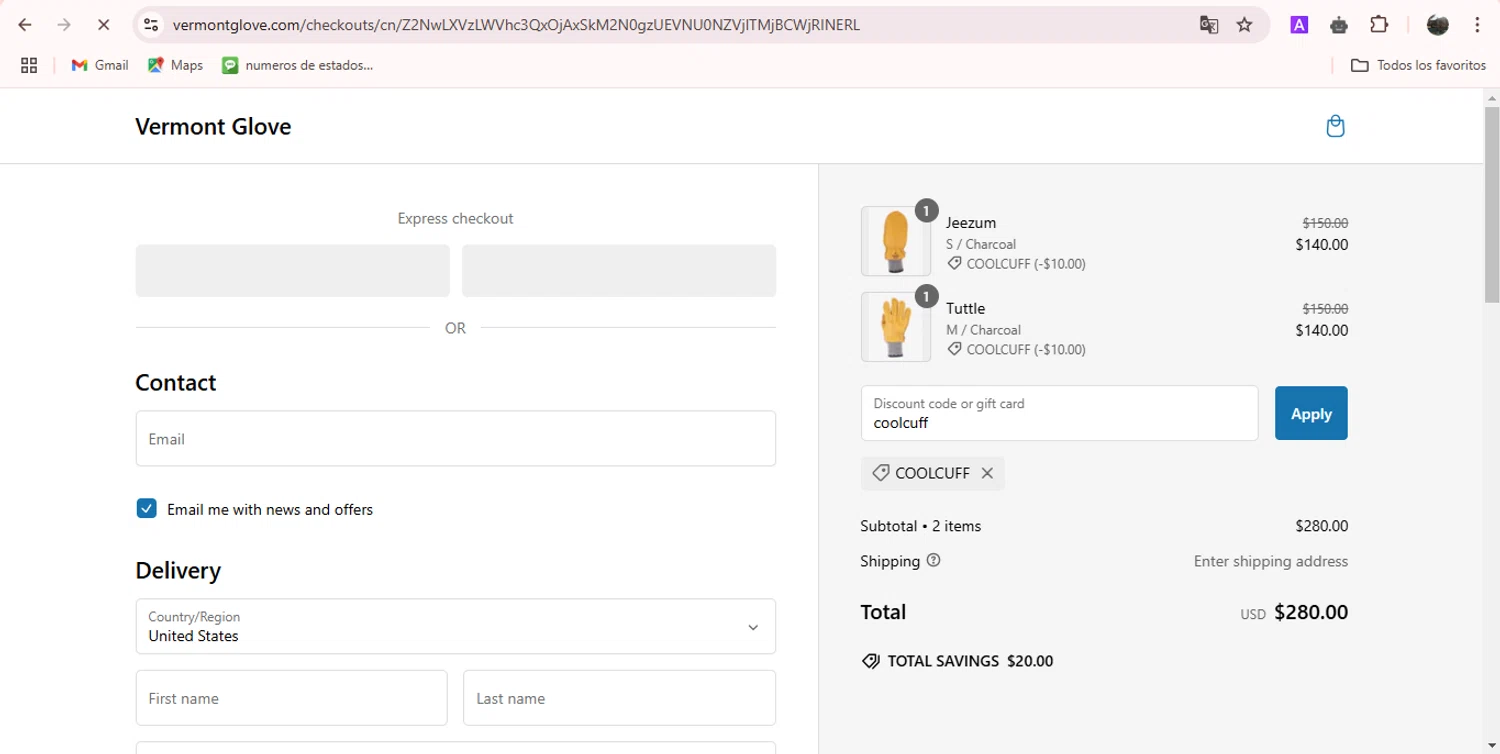This screenshot has height=754, width=1500.
Task: Click the Jeezum glove thumbnail
Action: pos(895,241)
